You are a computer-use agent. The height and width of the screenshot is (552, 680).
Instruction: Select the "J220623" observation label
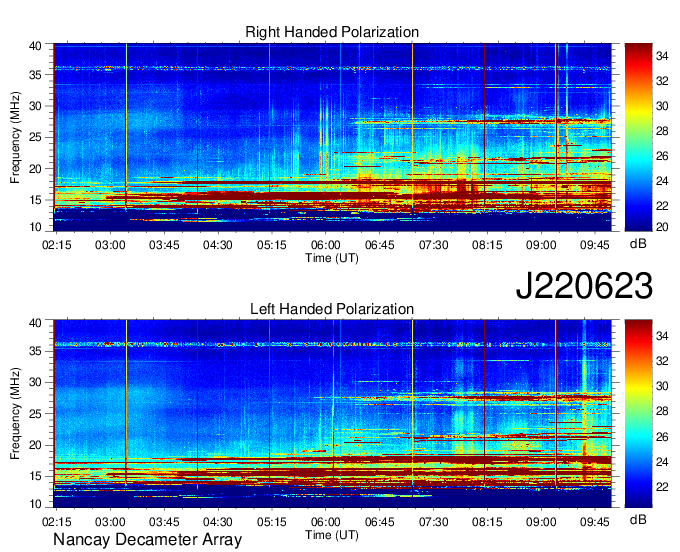click(x=584, y=285)
